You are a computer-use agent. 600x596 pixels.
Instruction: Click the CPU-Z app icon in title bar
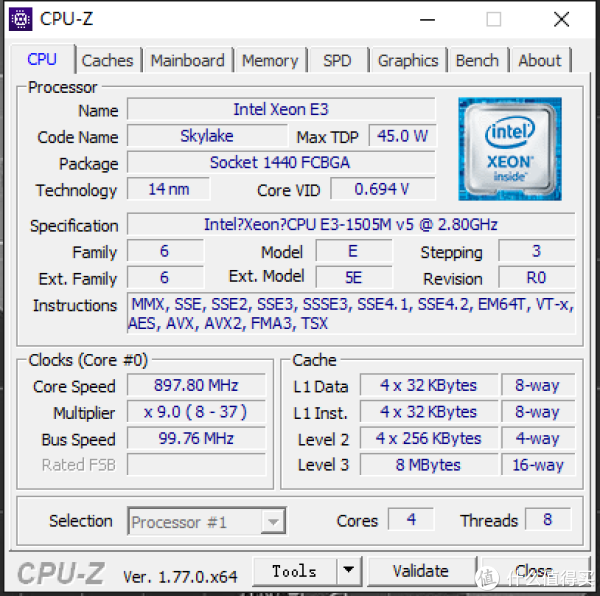21,19
